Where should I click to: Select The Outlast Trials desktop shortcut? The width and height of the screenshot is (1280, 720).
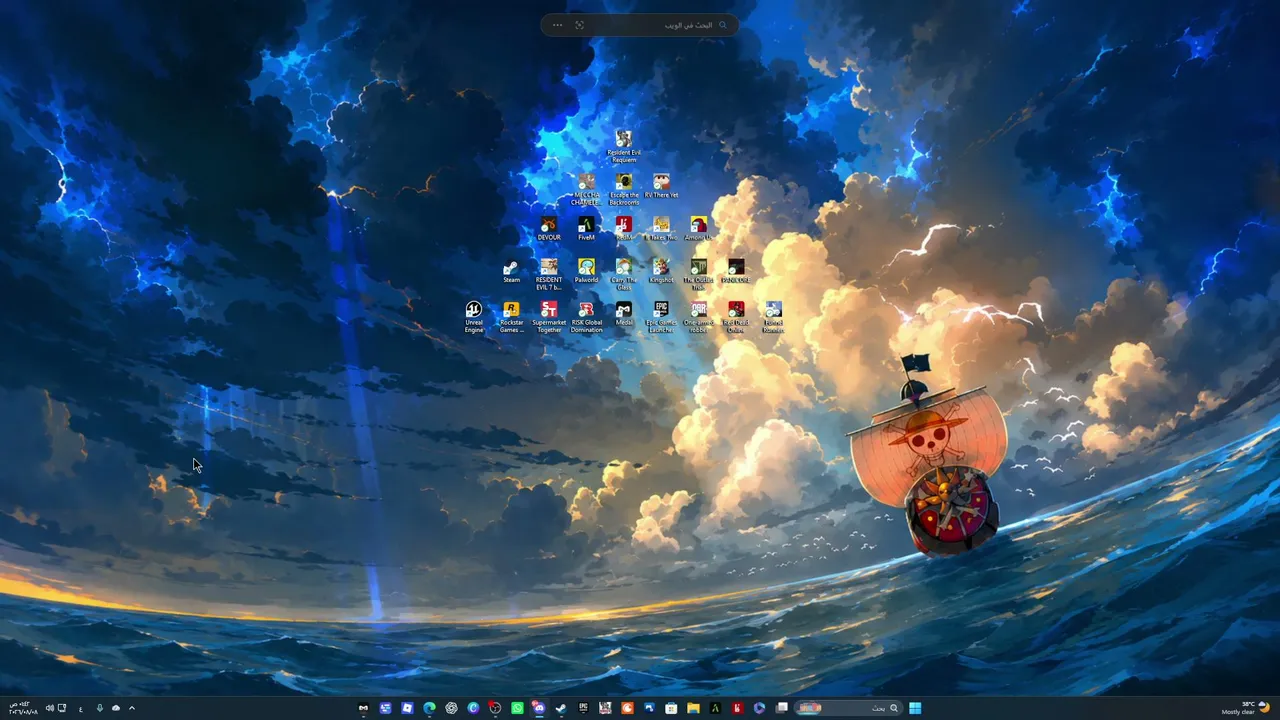tap(698, 274)
